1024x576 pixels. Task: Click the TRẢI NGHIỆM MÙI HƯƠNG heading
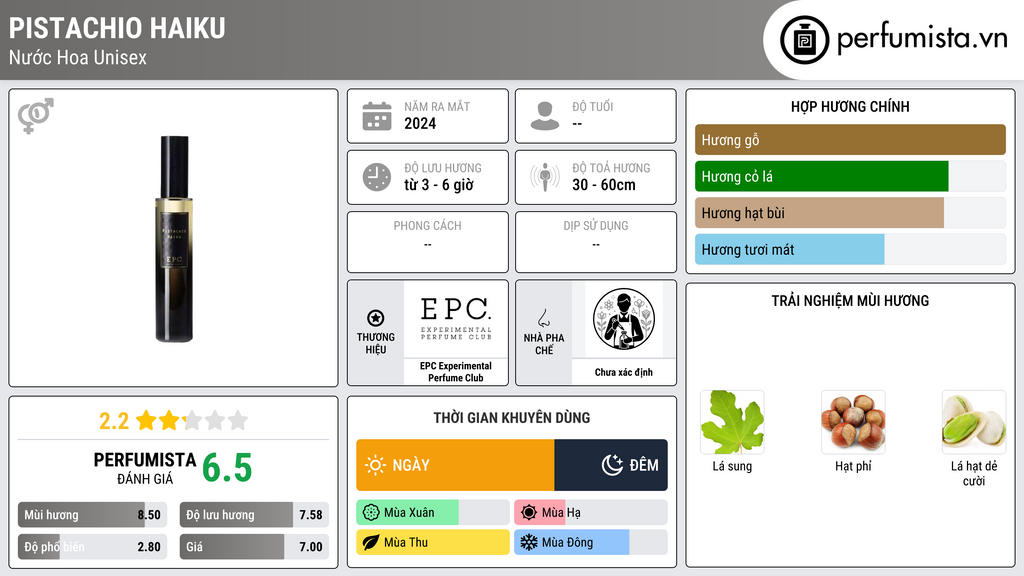[850, 300]
